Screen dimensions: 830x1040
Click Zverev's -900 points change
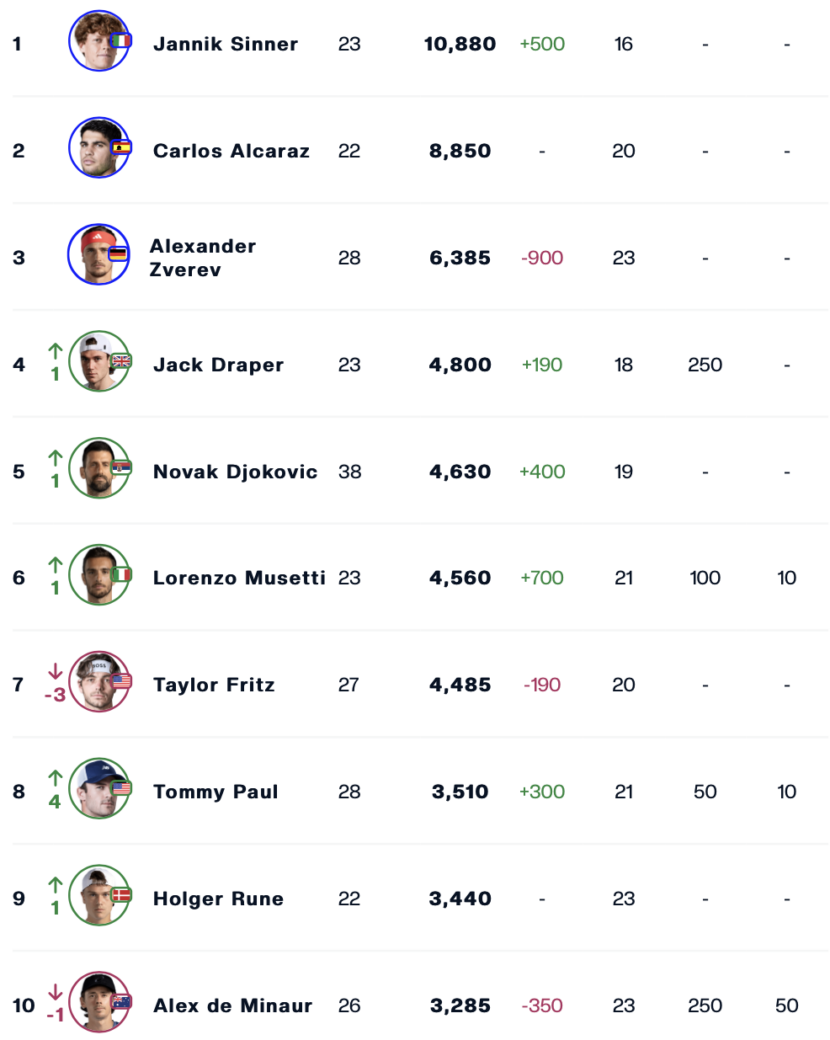pyautogui.click(x=542, y=258)
